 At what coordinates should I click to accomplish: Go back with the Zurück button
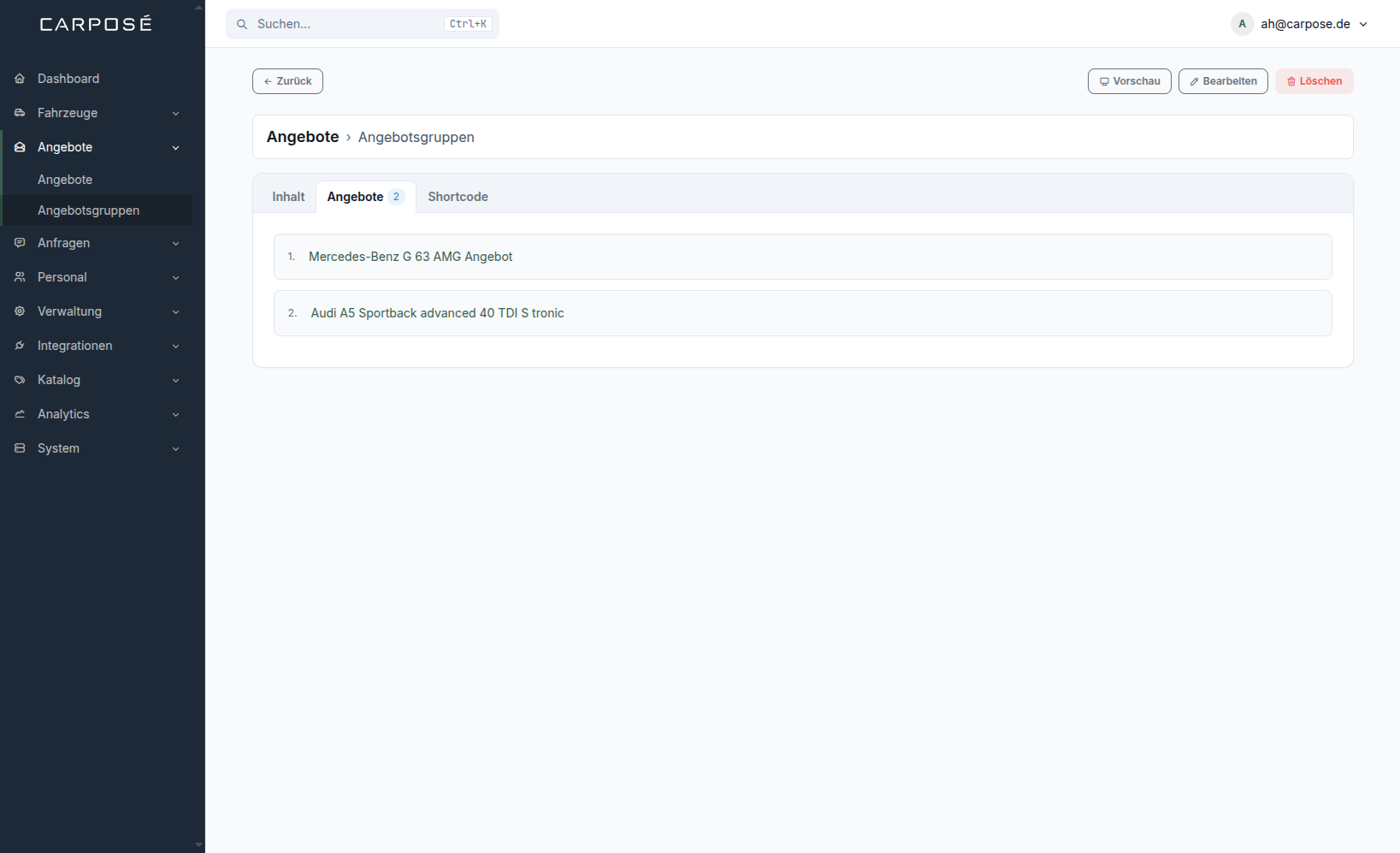287,81
